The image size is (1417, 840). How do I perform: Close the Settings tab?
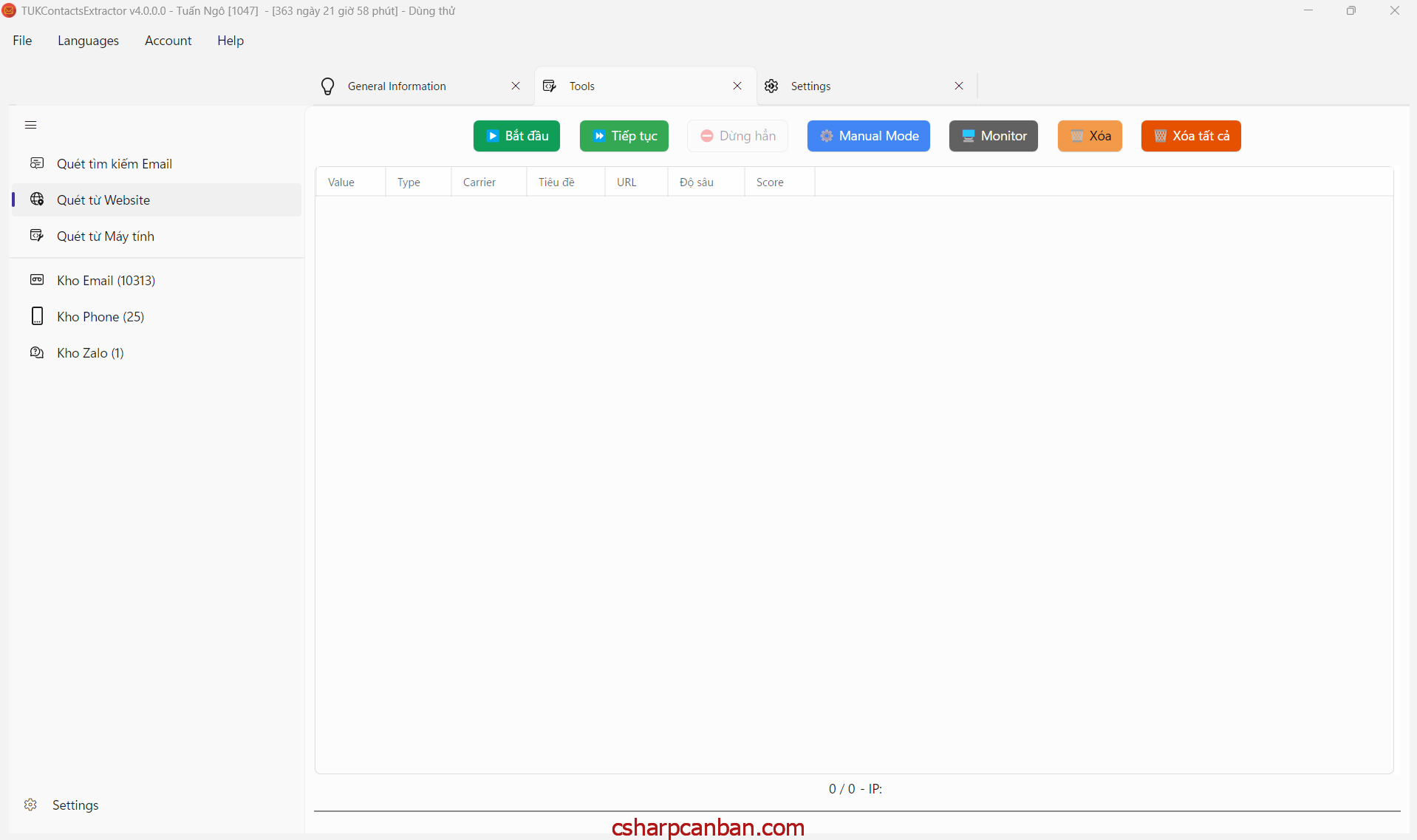tap(958, 86)
